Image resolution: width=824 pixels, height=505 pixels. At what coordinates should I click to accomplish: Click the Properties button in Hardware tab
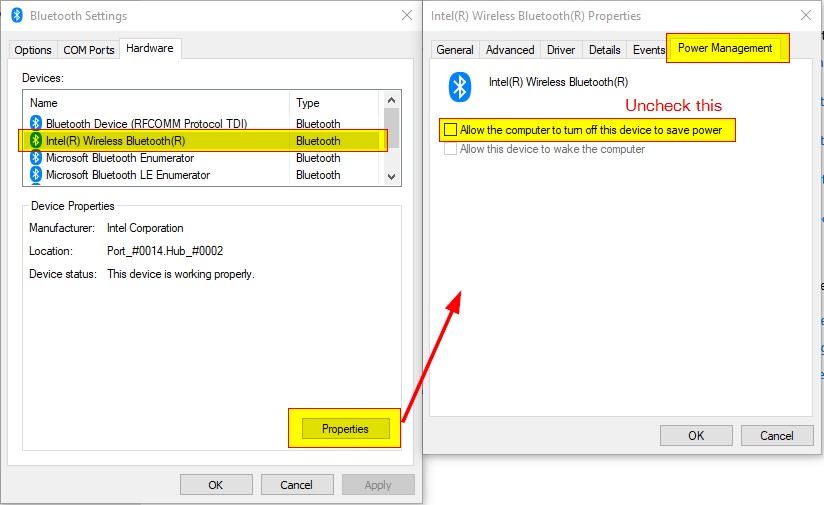(x=345, y=429)
